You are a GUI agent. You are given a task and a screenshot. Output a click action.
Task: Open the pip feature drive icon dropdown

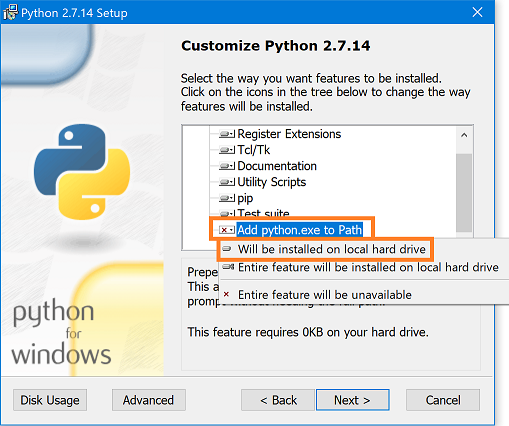pos(227,198)
